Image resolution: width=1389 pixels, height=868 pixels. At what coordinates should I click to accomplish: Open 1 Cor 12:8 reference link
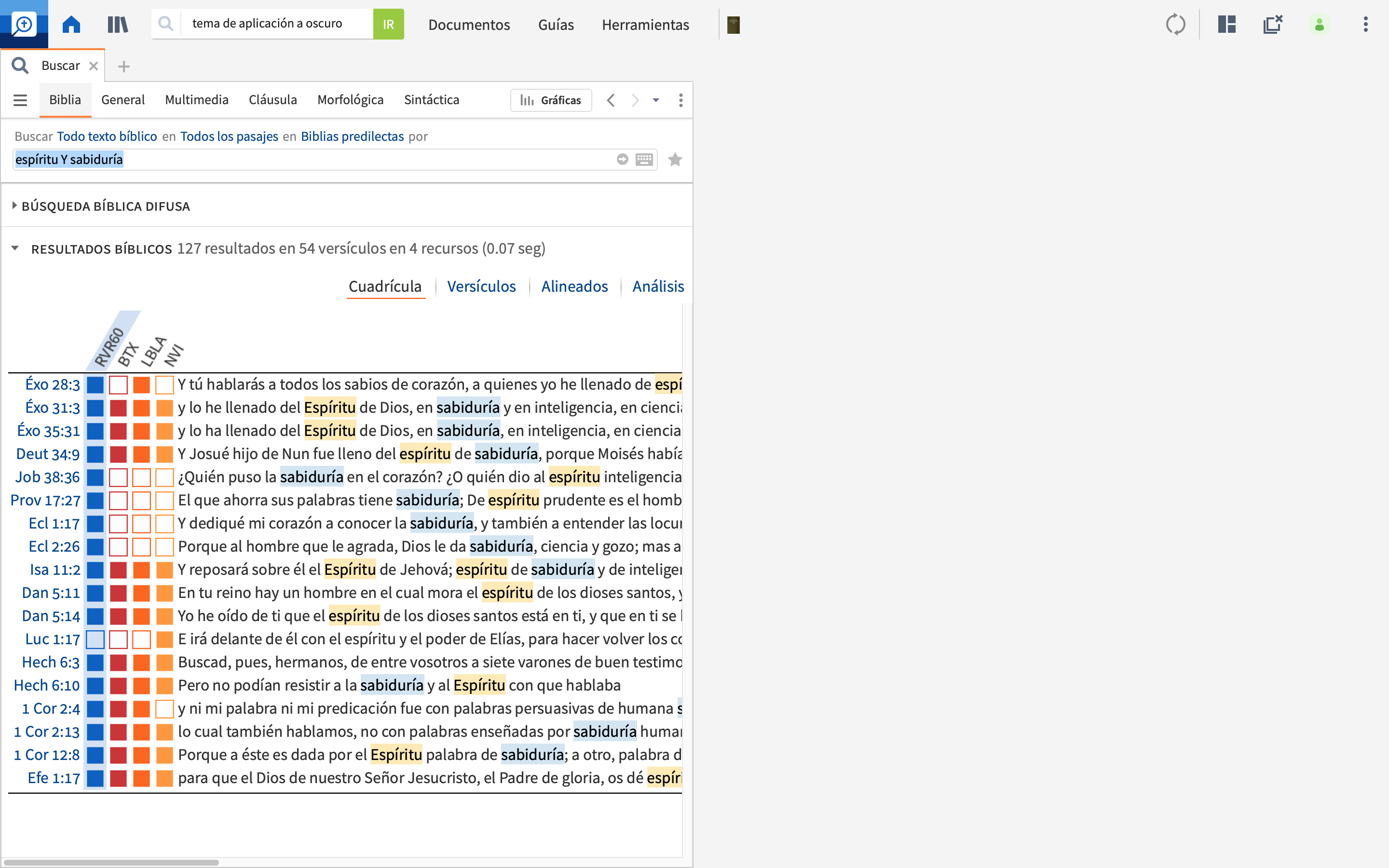(46, 755)
